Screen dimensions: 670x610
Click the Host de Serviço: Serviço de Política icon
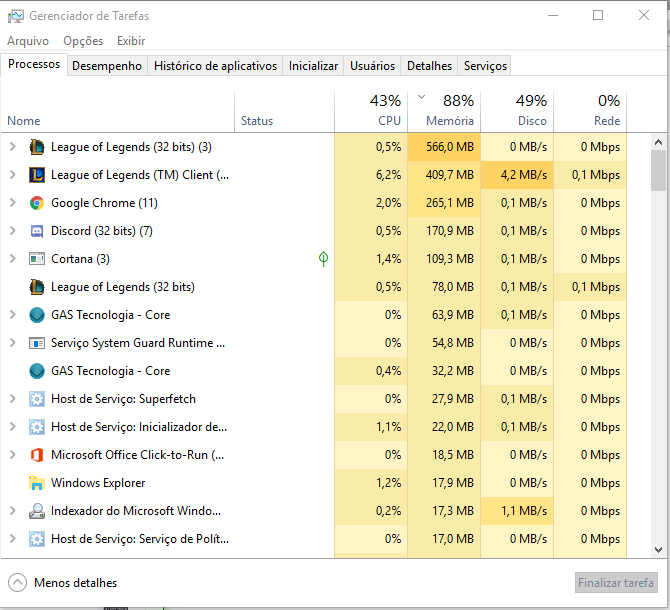click(x=37, y=539)
